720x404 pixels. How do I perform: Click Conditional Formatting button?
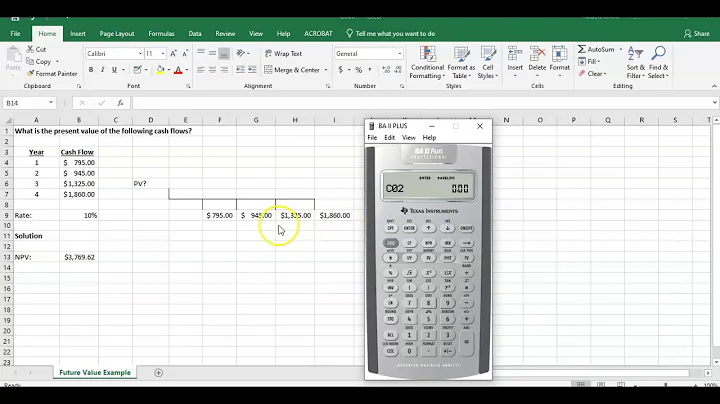(427, 63)
